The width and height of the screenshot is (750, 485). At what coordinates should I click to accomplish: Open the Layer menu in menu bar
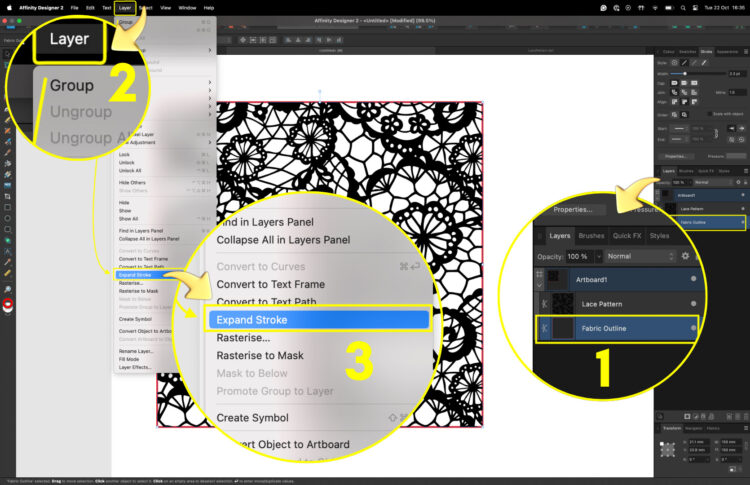tap(124, 7)
